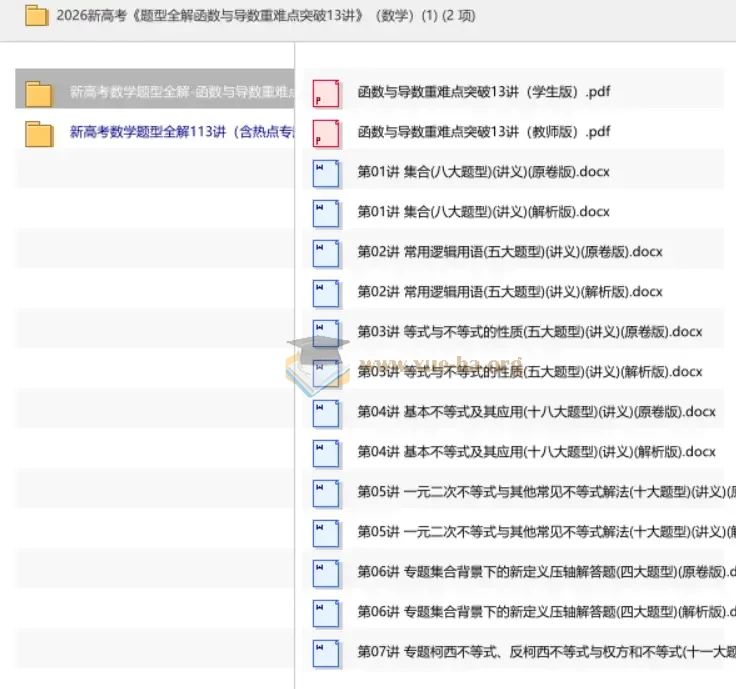Click the PDF icon for 函数与导数重难点突破13讲 (教师版)

click(326, 134)
